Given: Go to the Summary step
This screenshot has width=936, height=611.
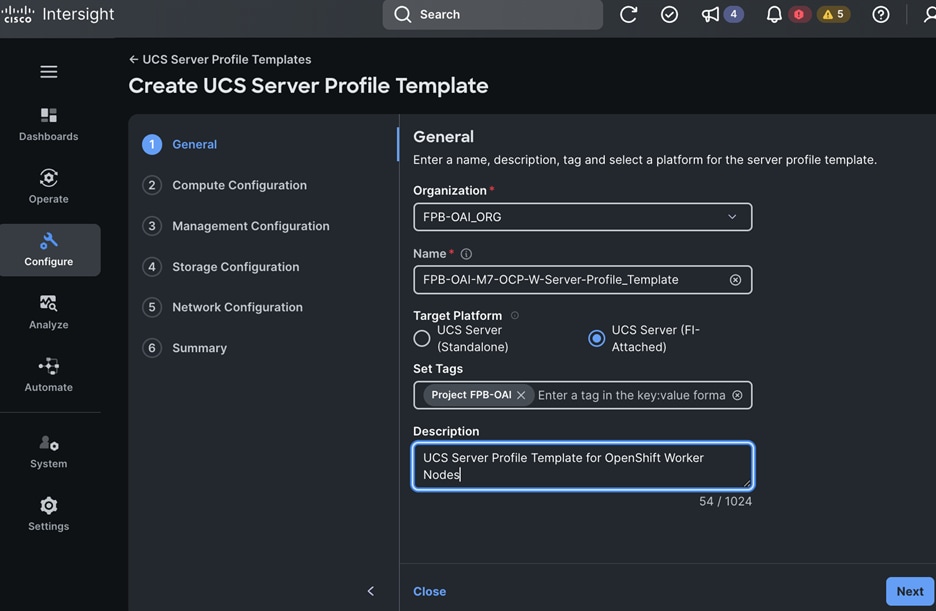Looking at the screenshot, I should click(x=184, y=348).
